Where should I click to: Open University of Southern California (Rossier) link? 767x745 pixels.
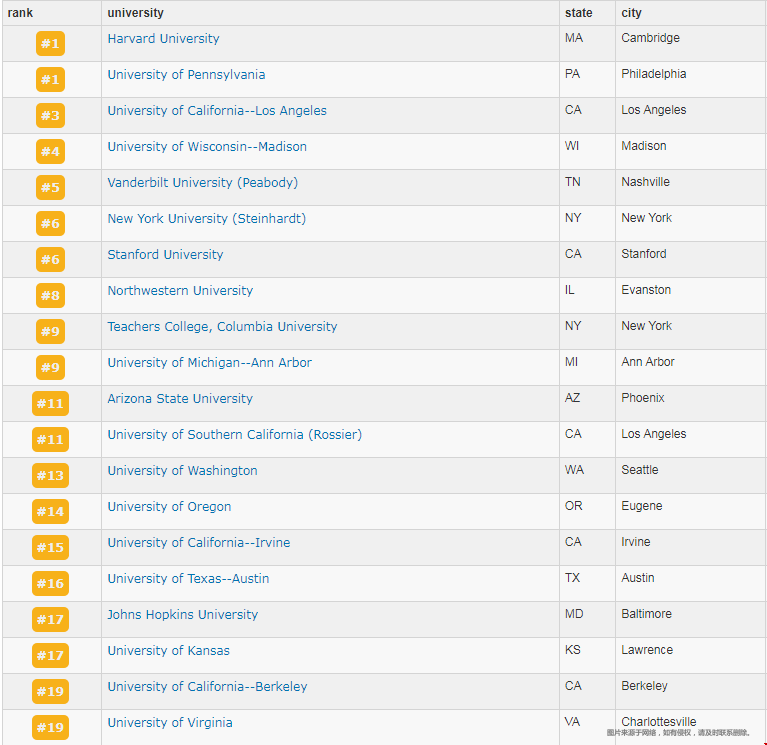(235, 435)
